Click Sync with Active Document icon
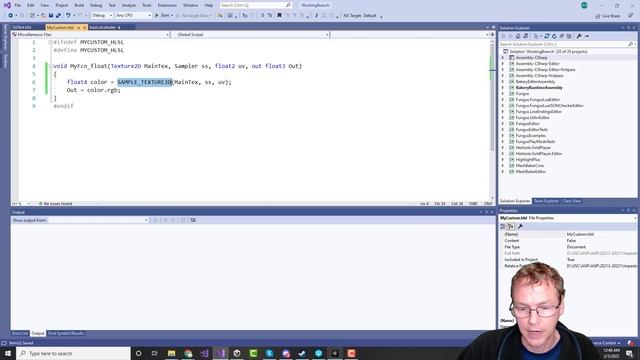 pyautogui.click(x=547, y=36)
